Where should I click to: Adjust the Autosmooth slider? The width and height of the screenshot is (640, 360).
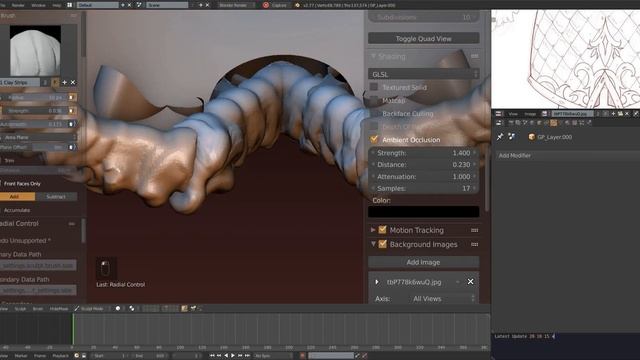pyautogui.click(x=33, y=124)
